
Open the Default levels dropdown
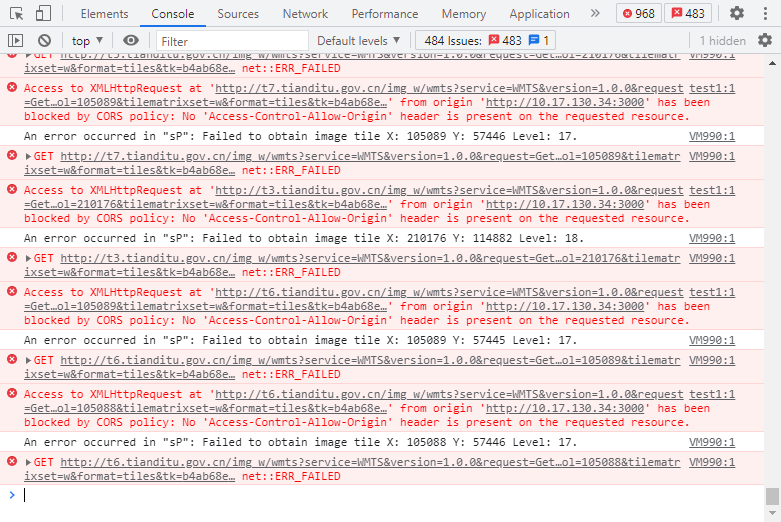tap(359, 41)
